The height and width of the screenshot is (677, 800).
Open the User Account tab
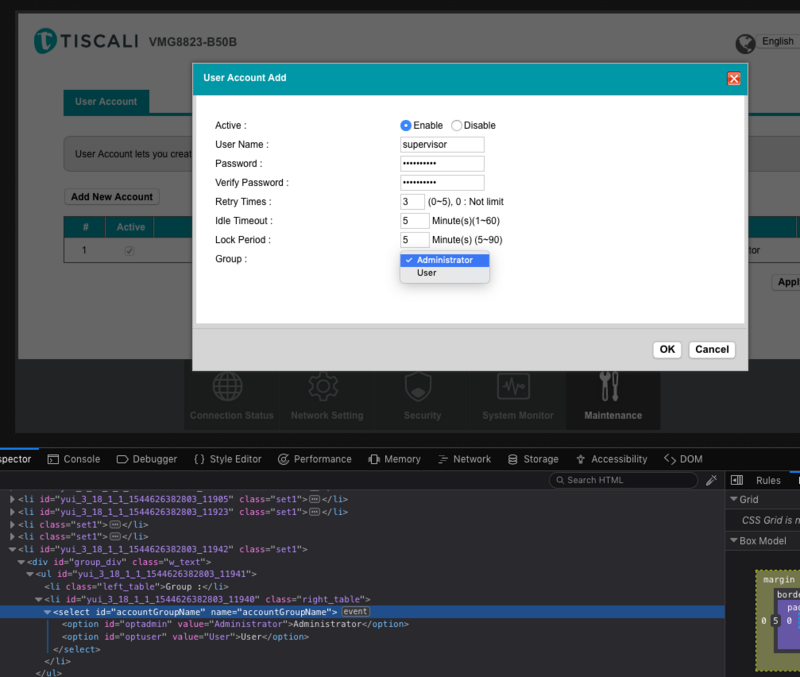106,102
